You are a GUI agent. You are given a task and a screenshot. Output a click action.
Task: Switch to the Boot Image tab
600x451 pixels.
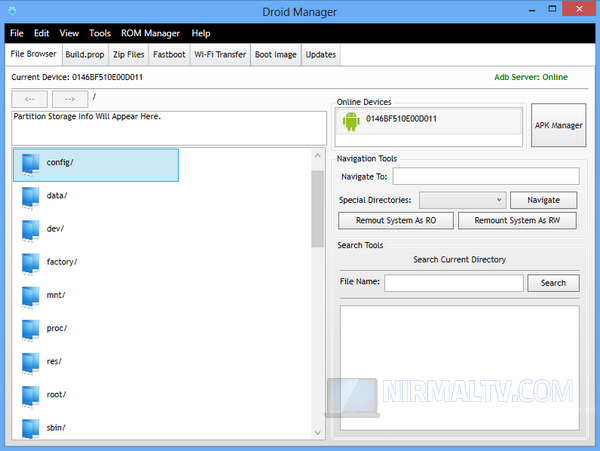click(x=276, y=55)
